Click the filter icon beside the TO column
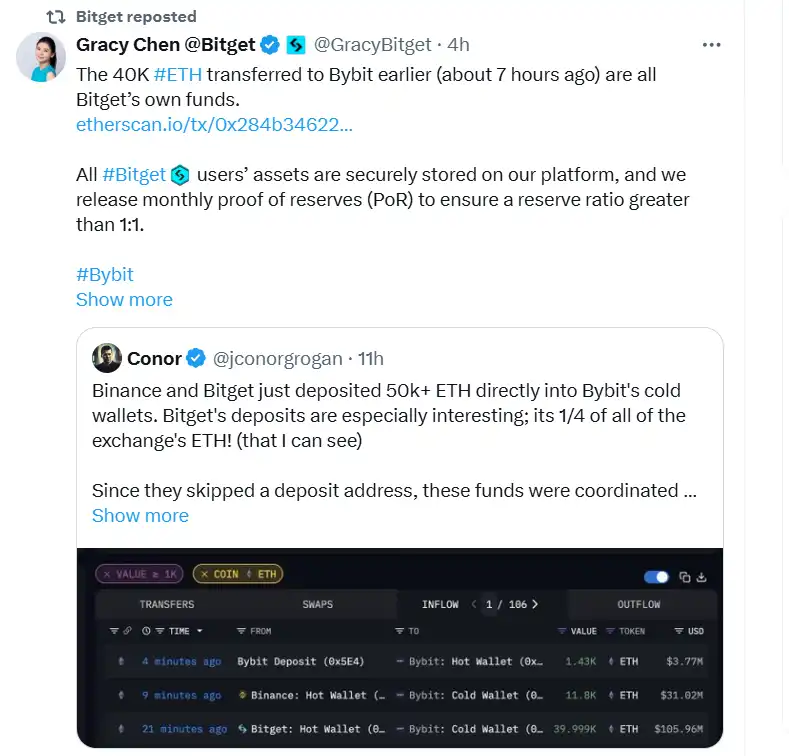This screenshot has width=789, height=756. (400, 631)
